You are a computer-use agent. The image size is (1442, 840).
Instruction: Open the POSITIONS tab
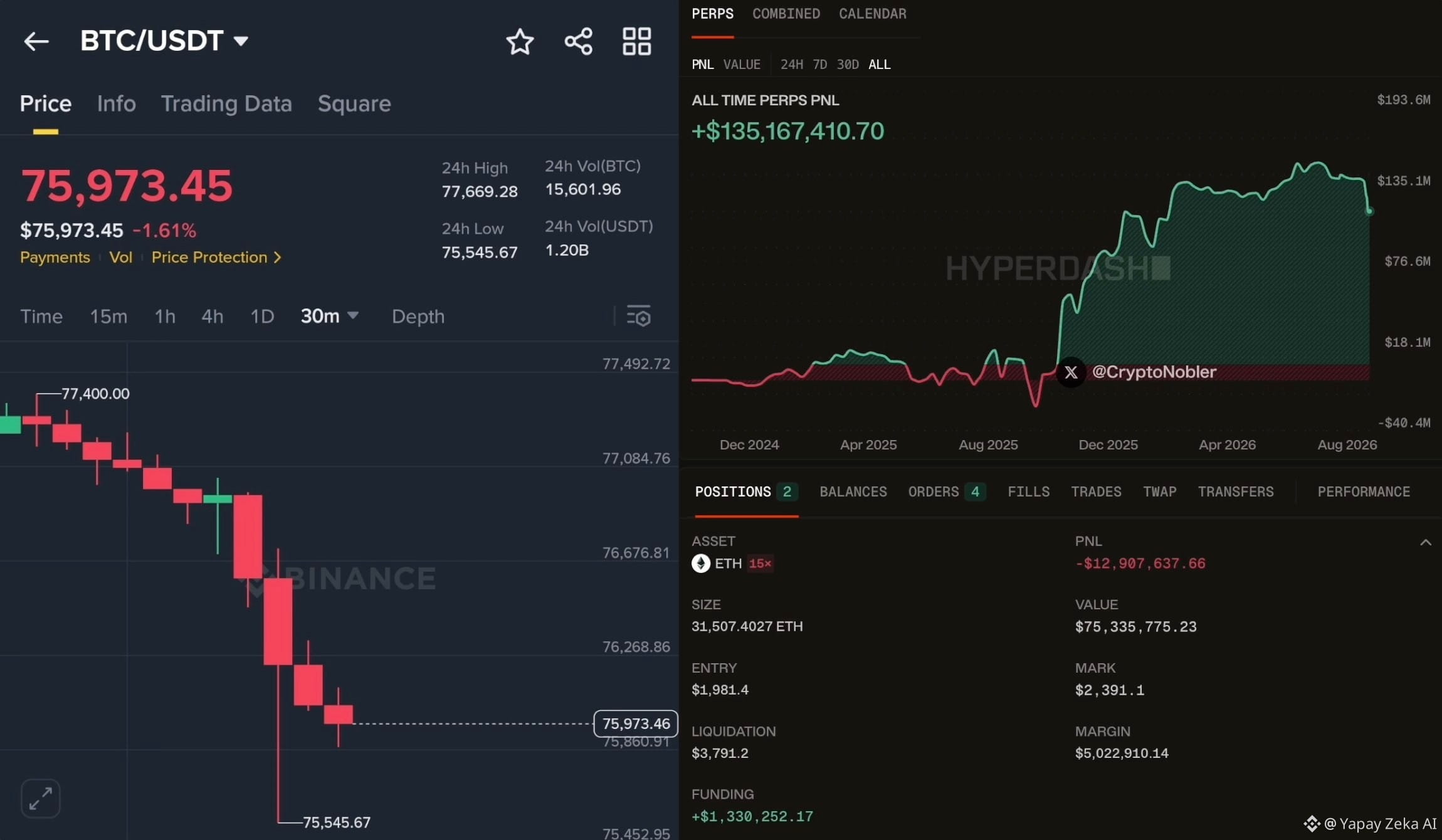coord(746,492)
